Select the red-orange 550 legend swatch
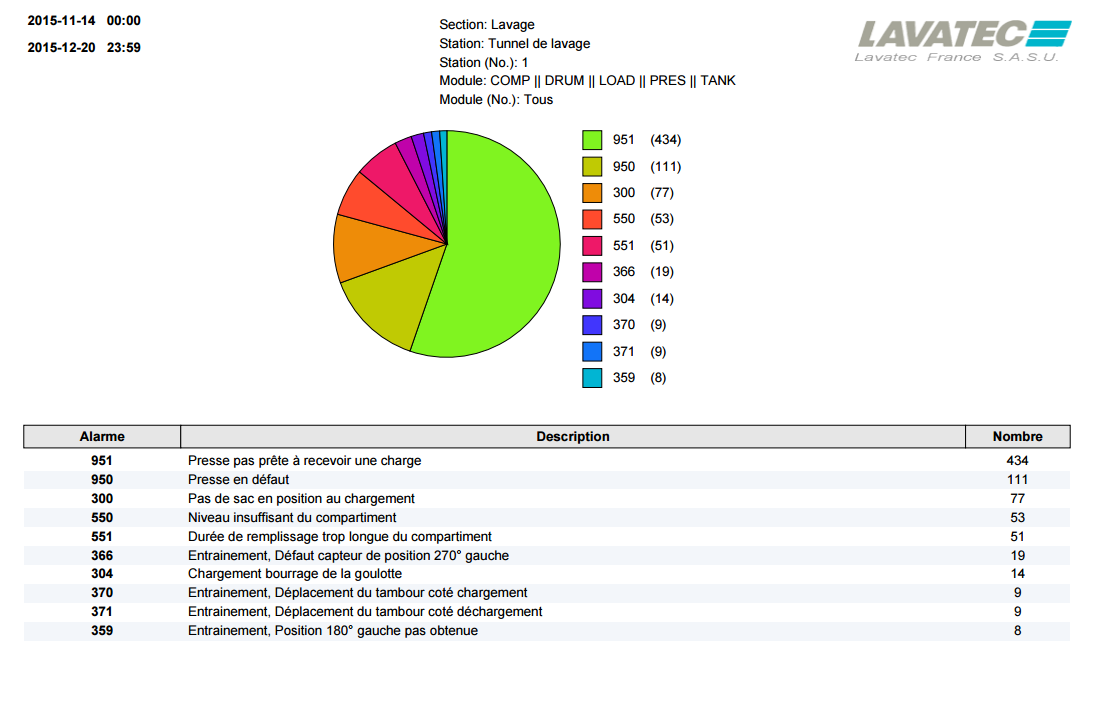 tap(592, 219)
